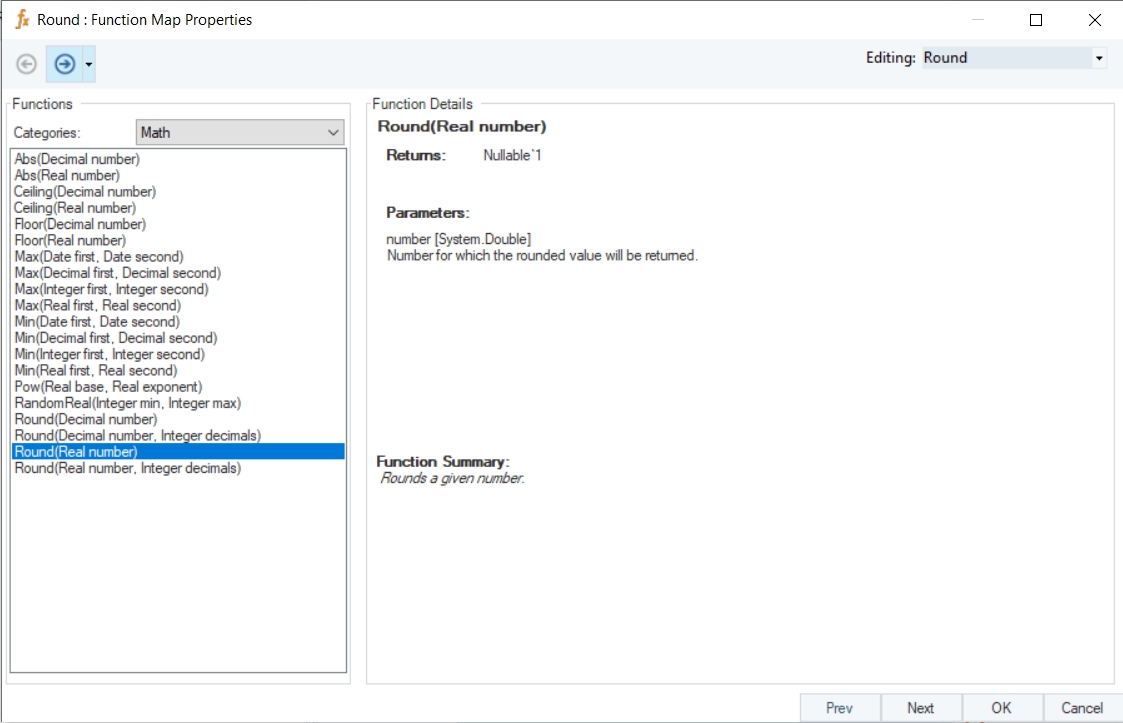Select Ceiling(Real number) in the list
Image resolution: width=1123 pixels, height=723 pixels.
[x=75, y=208]
